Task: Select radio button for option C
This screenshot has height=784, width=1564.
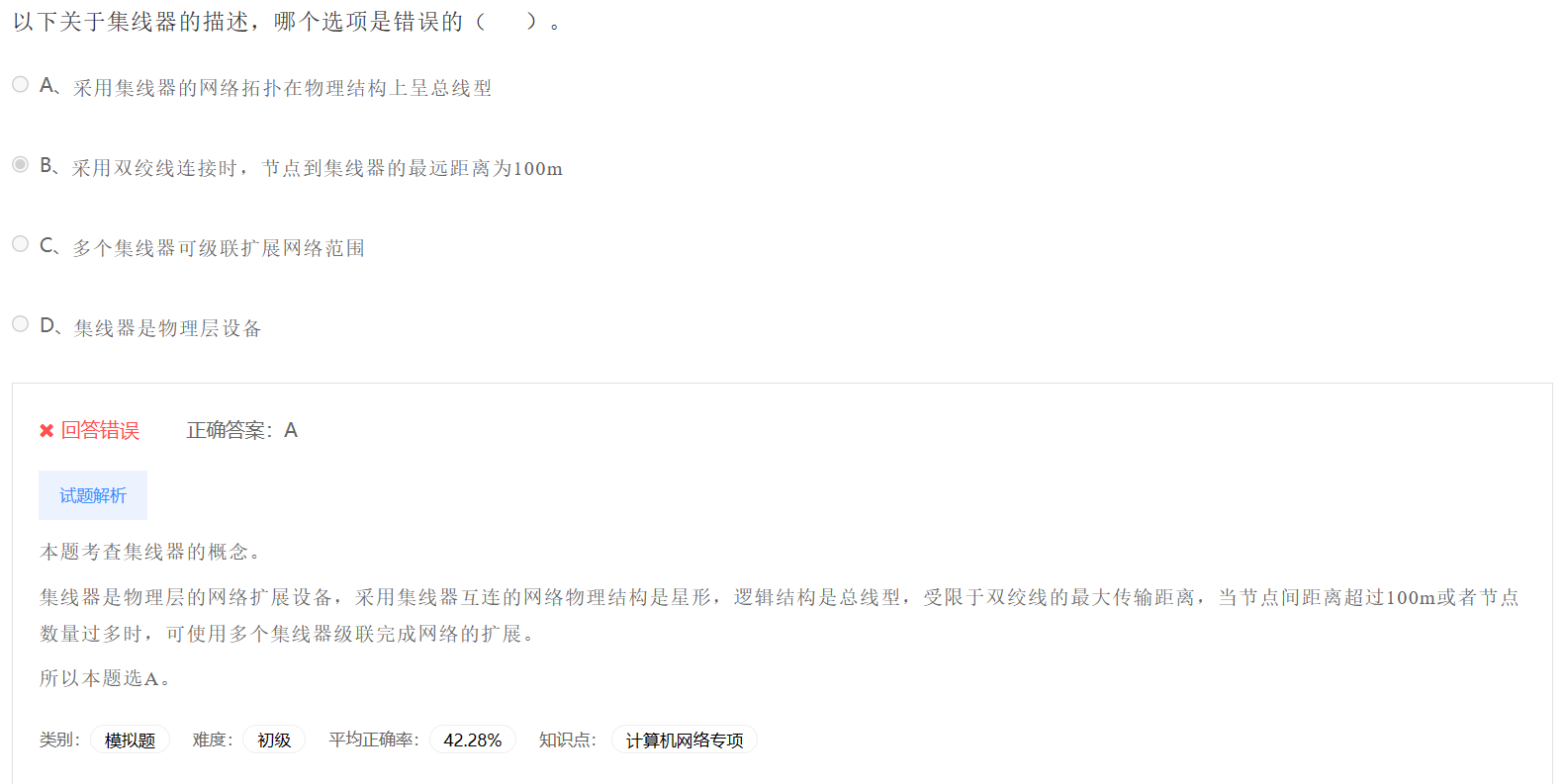Action: (x=20, y=244)
